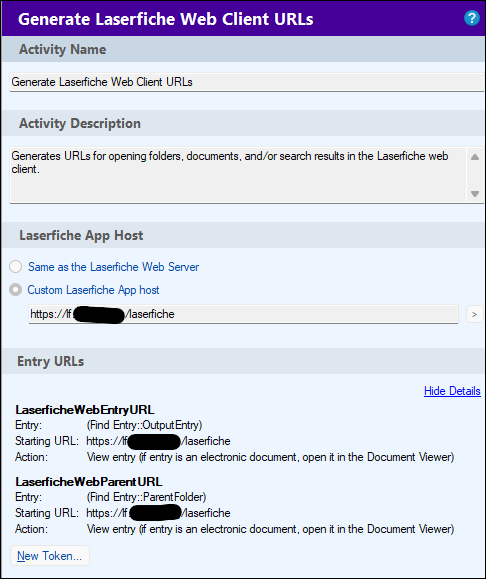The height and width of the screenshot is (579, 486).
Task: Click the Hide Details link
Action: pos(452,391)
